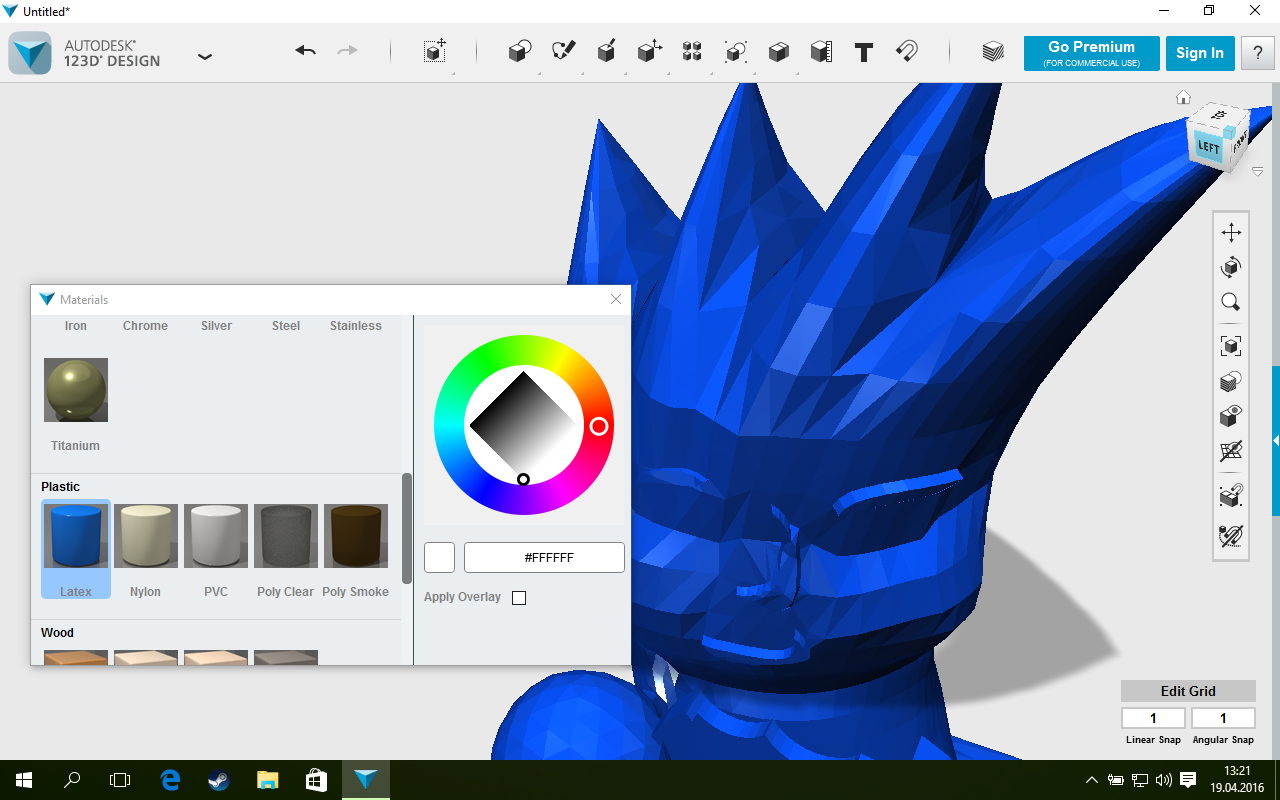Open the Sketch tools
1280x800 pixels.
pyautogui.click(x=563, y=52)
